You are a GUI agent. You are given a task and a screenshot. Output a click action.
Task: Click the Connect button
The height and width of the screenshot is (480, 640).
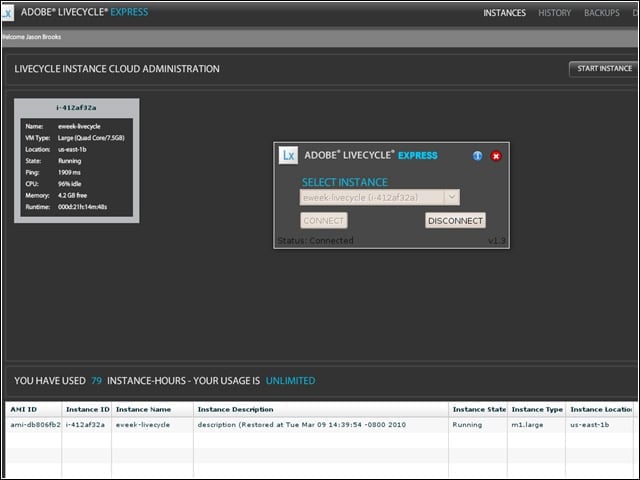click(324, 220)
